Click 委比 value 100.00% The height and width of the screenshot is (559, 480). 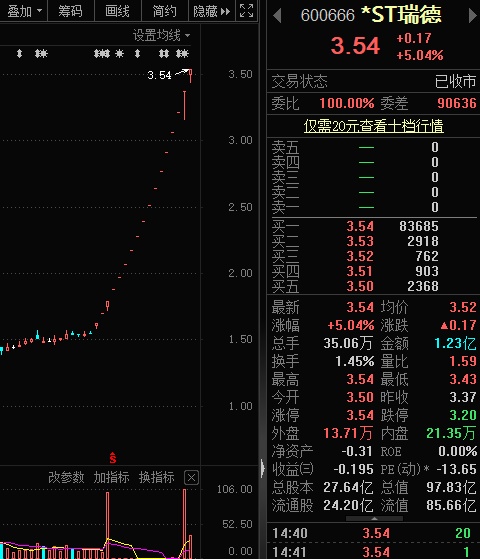(x=346, y=103)
